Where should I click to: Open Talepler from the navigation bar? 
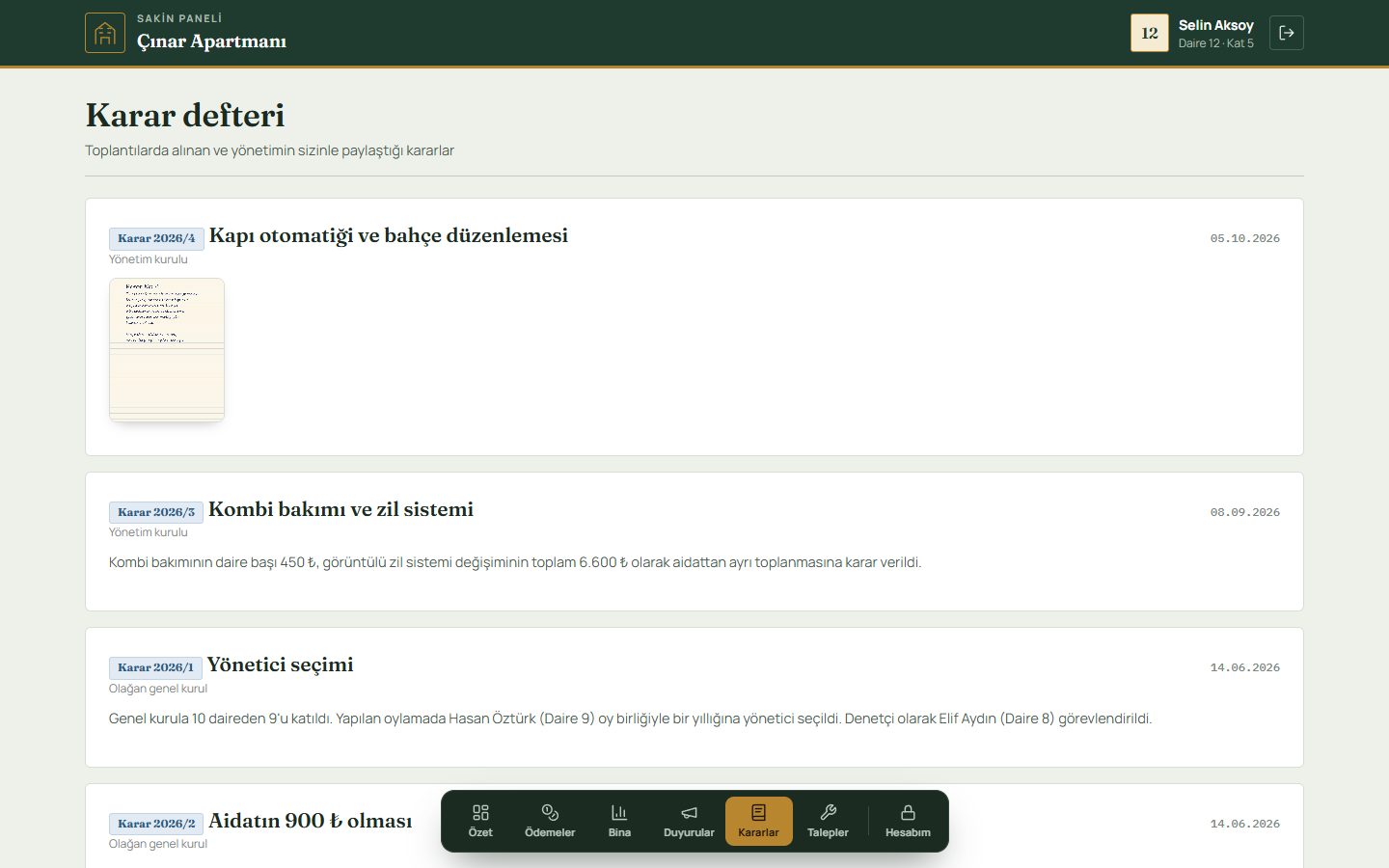pos(828,821)
